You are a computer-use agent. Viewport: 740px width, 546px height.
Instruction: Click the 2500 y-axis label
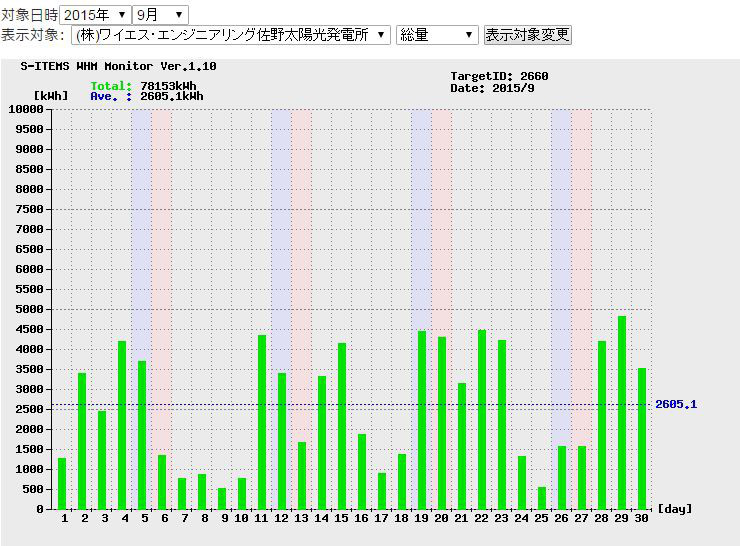[29, 409]
